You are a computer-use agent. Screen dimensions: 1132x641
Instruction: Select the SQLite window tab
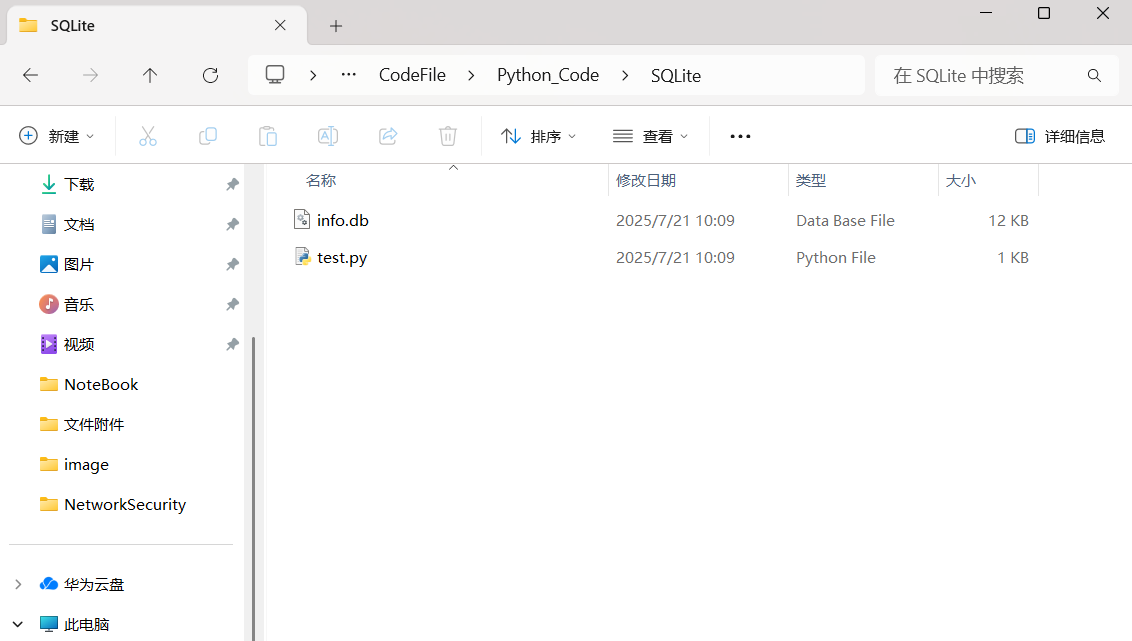point(157,25)
